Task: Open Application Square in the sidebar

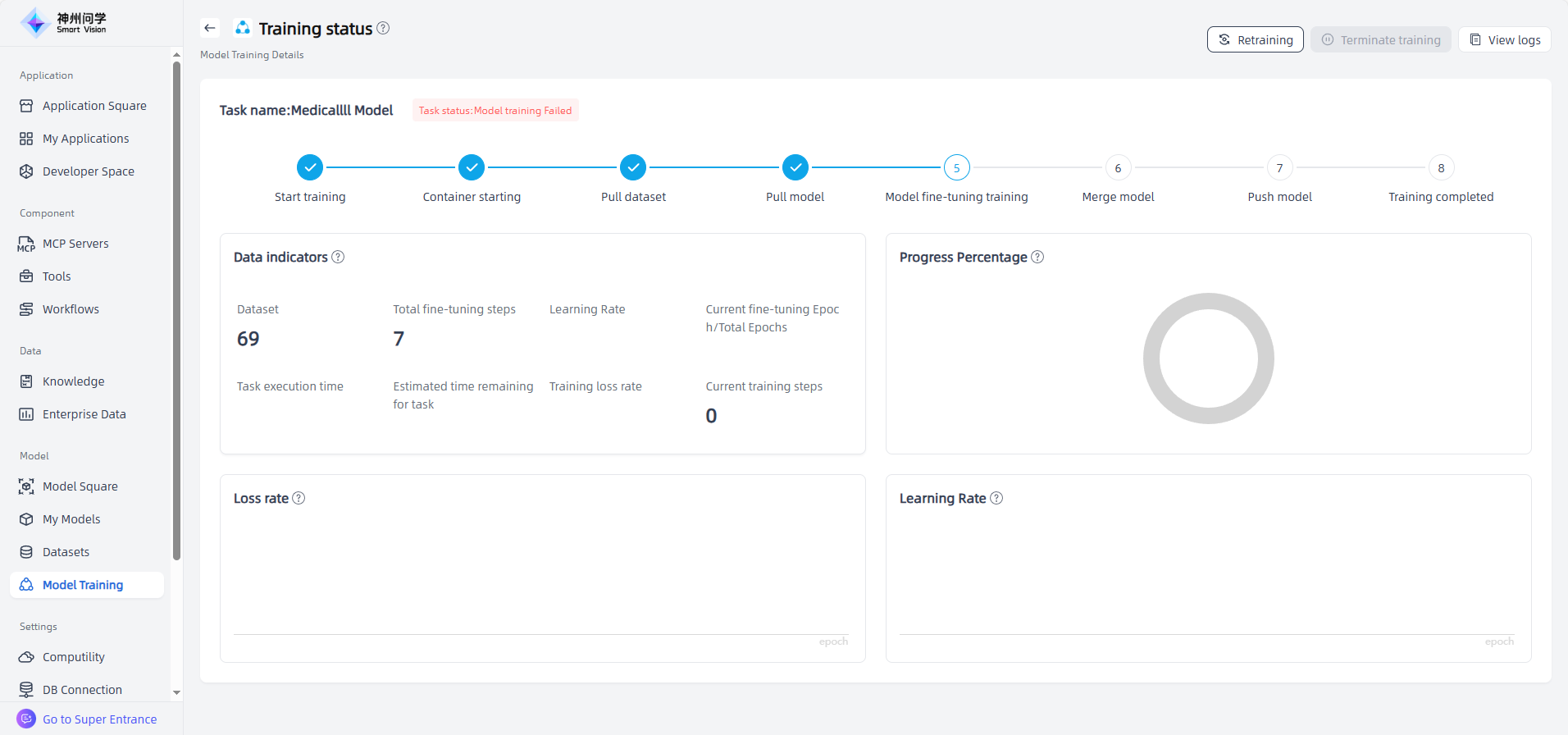Action: (x=94, y=106)
